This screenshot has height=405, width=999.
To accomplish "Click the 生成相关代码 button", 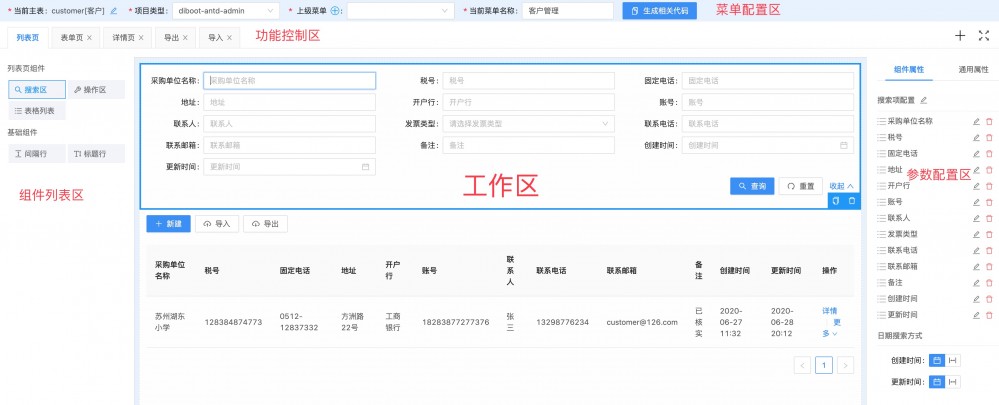I will (x=659, y=11).
